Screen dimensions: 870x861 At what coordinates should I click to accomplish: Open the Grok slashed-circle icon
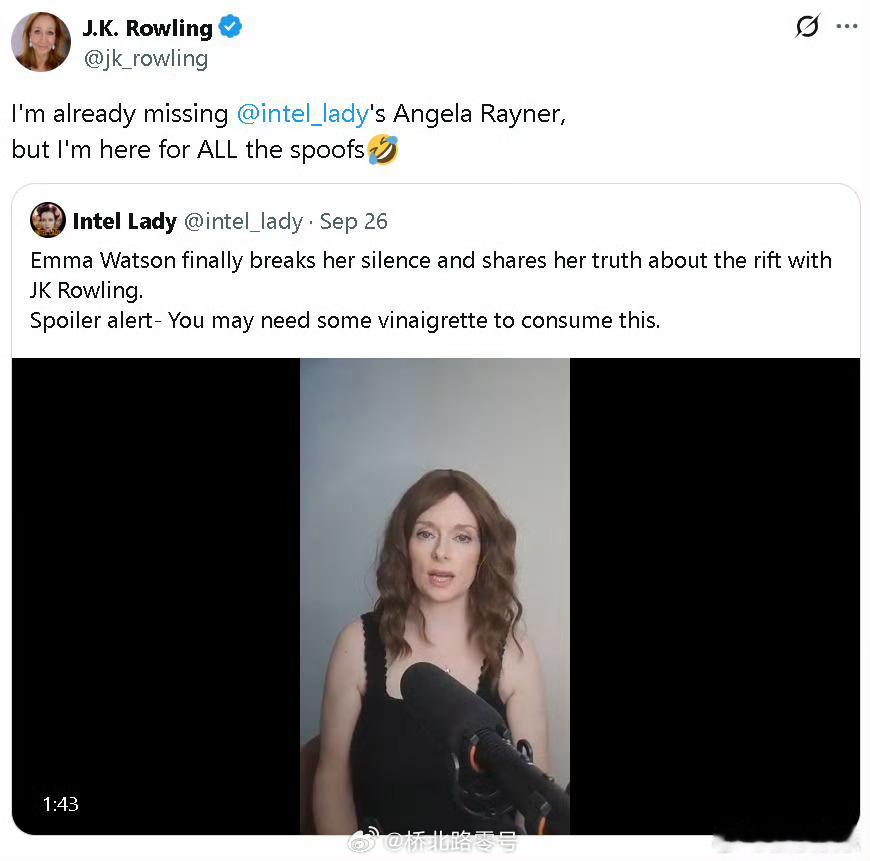[807, 26]
